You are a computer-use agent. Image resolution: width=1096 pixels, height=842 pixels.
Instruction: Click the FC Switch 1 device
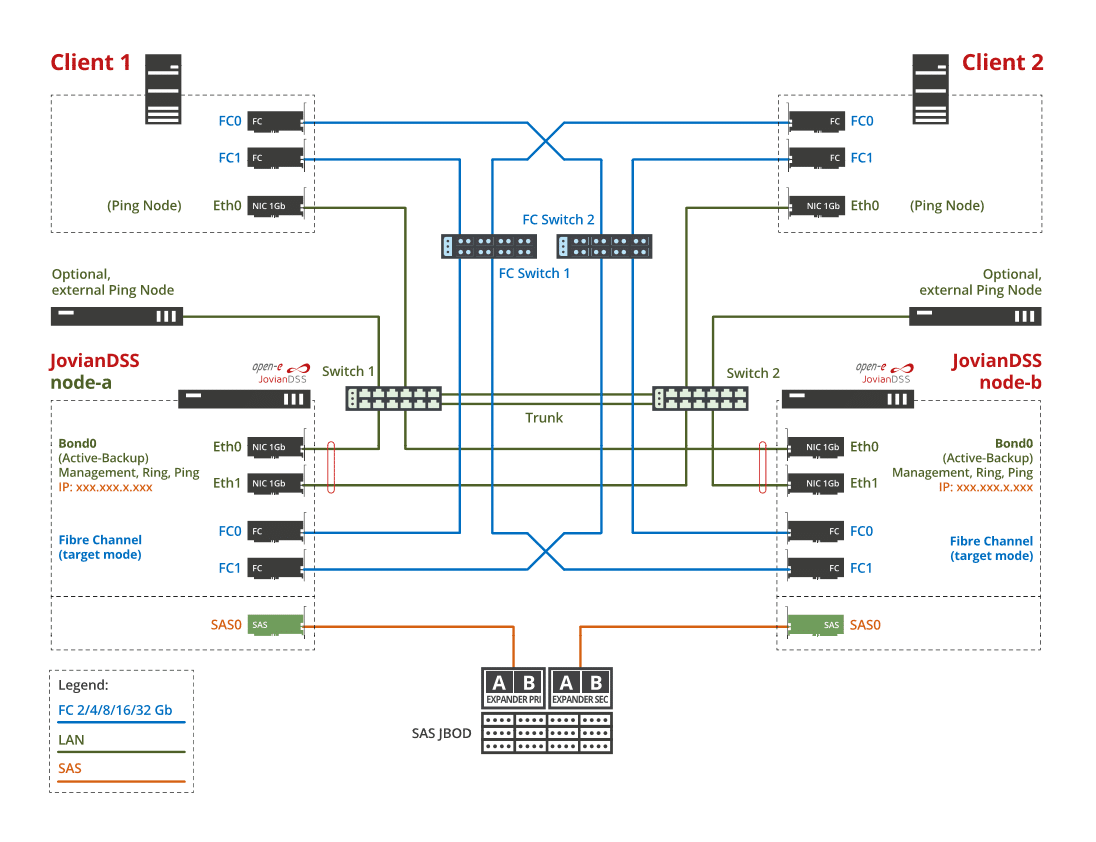[489, 247]
